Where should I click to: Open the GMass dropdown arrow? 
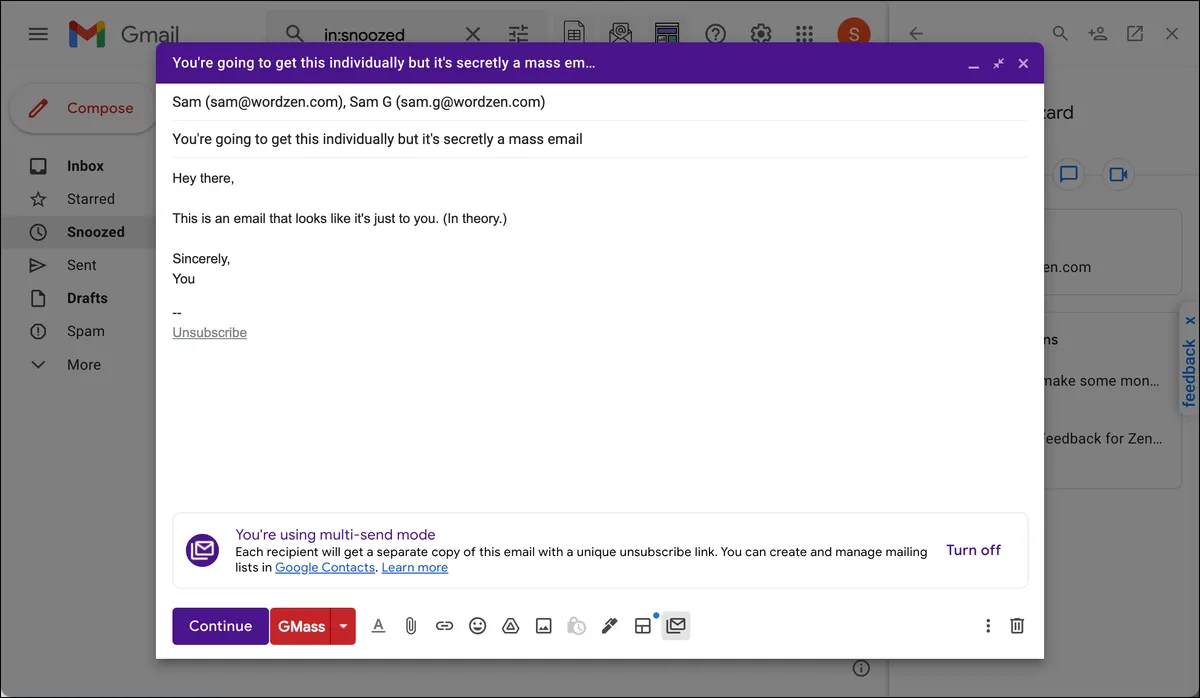coord(343,626)
